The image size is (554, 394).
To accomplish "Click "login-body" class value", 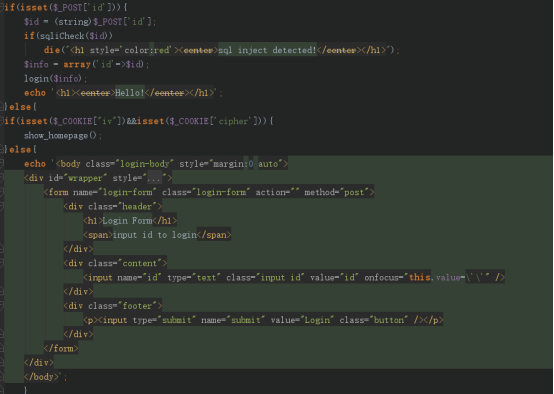I will click(x=145, y=164).
